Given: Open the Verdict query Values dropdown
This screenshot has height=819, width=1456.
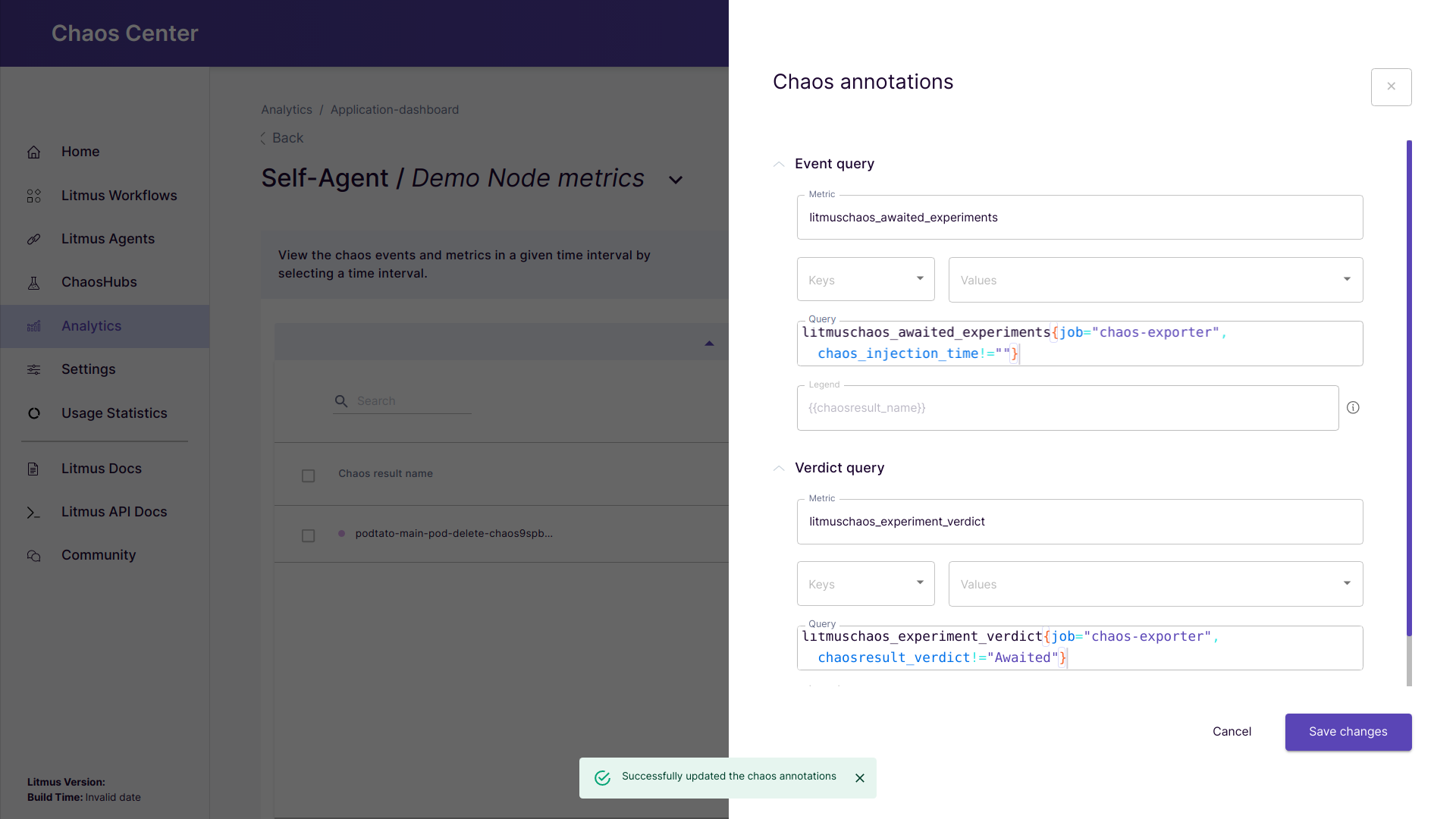Looking at the screenshot, I should pos(1155,584).
